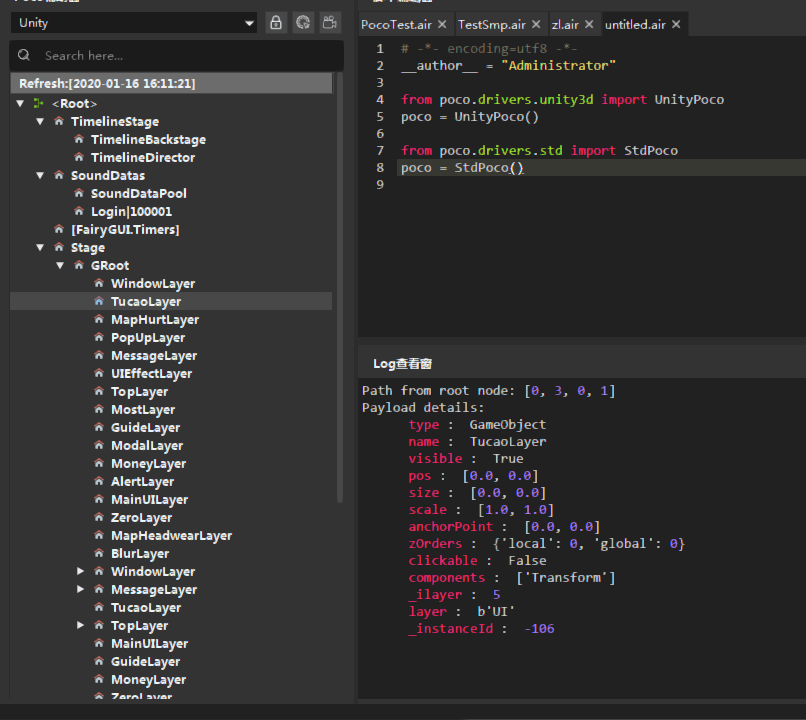Image resolution: width=806 pixels, height=720 pixels.
Task: Select the first WindowLayer row under GRoot
Action: 153,284
